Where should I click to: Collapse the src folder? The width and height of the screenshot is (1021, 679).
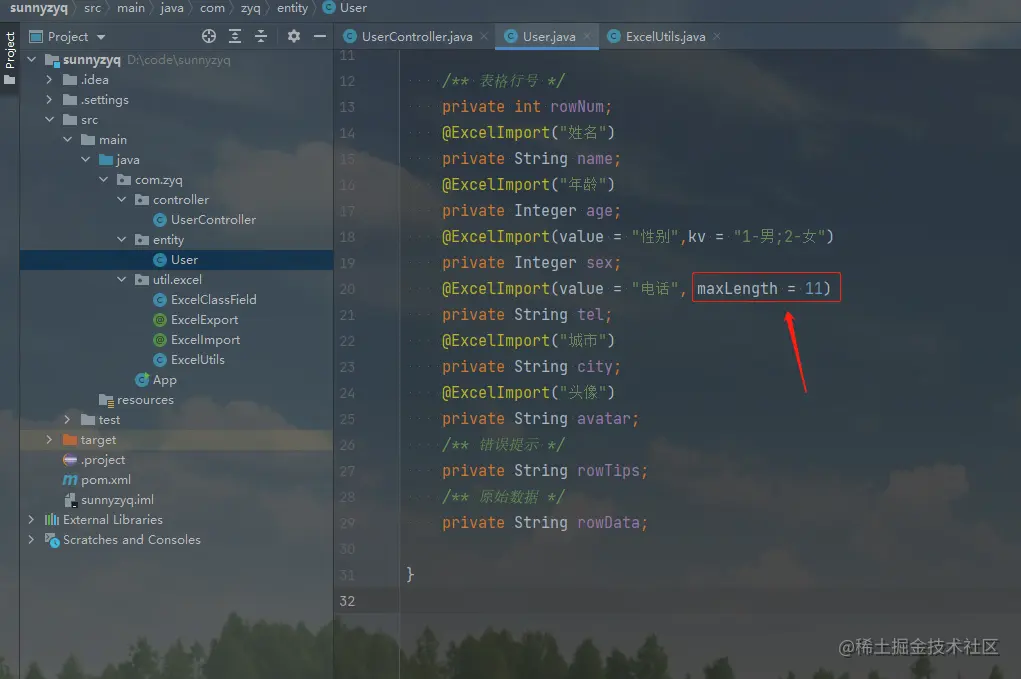point(49,120)
